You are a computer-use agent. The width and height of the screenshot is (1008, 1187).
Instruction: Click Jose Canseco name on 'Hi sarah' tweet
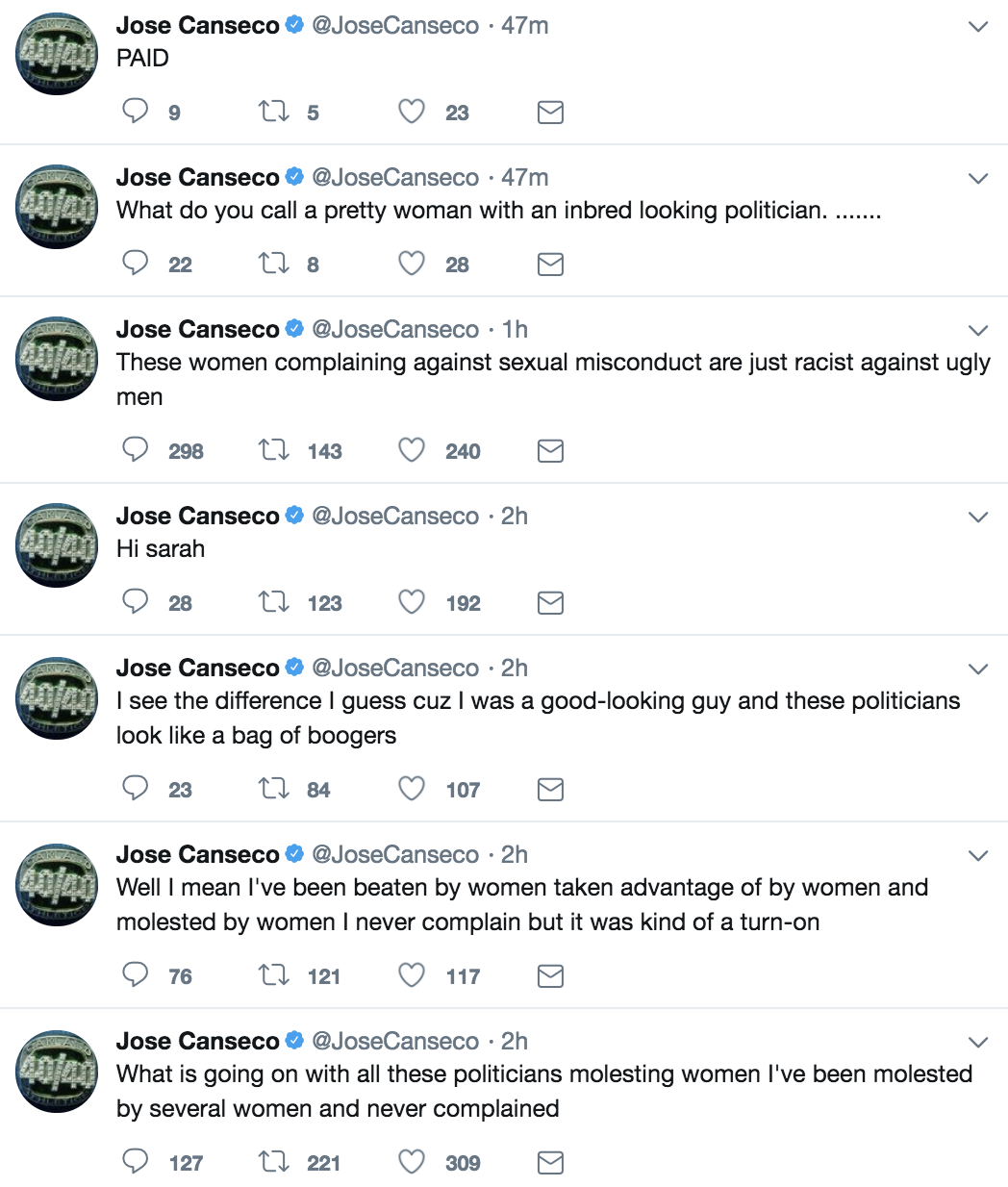(x=197, y=516)
